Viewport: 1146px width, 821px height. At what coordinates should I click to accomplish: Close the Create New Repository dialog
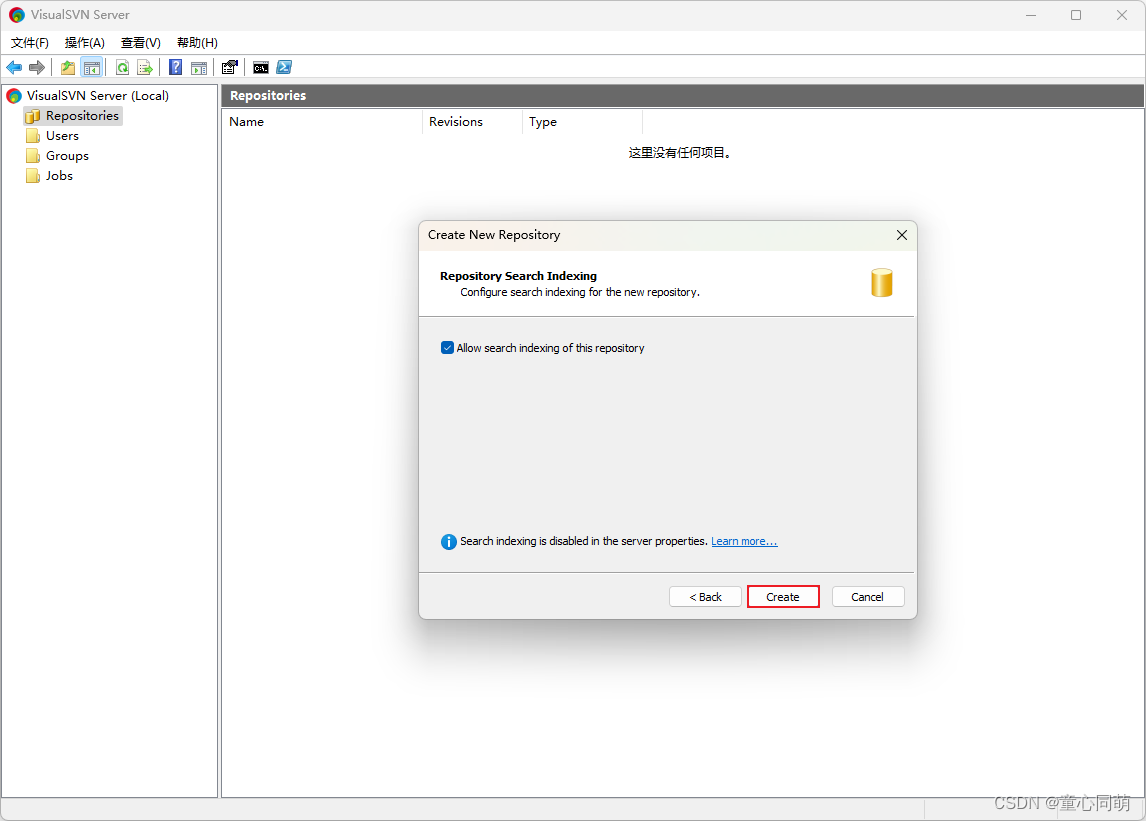(x=902, y=235)
